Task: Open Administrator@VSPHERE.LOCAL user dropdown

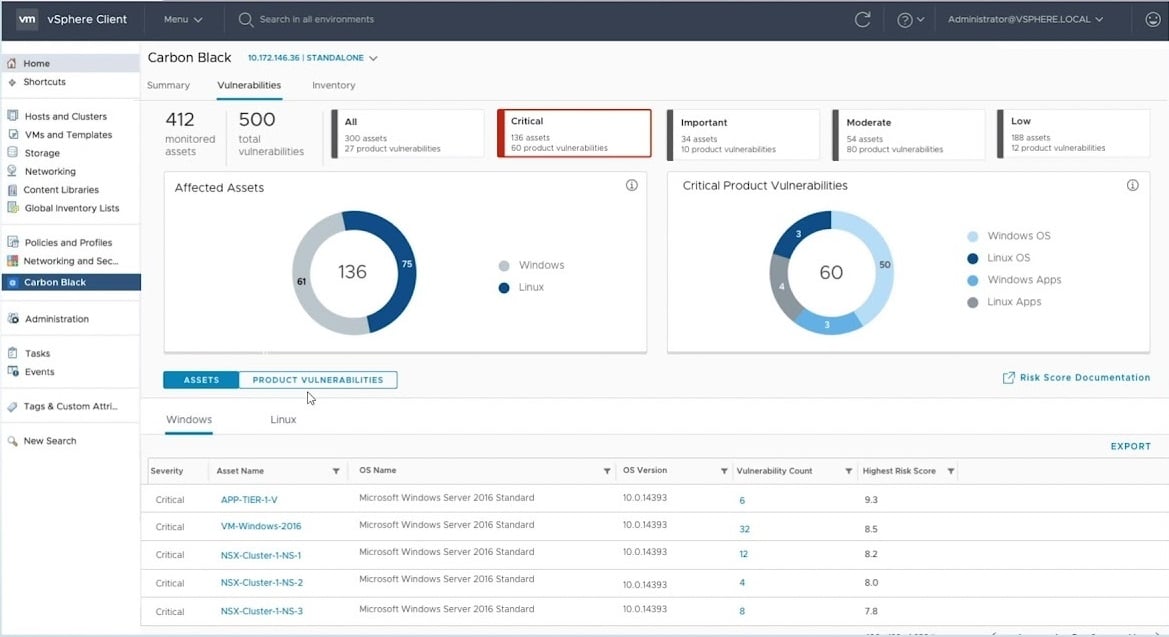Action: (1025, 19)
